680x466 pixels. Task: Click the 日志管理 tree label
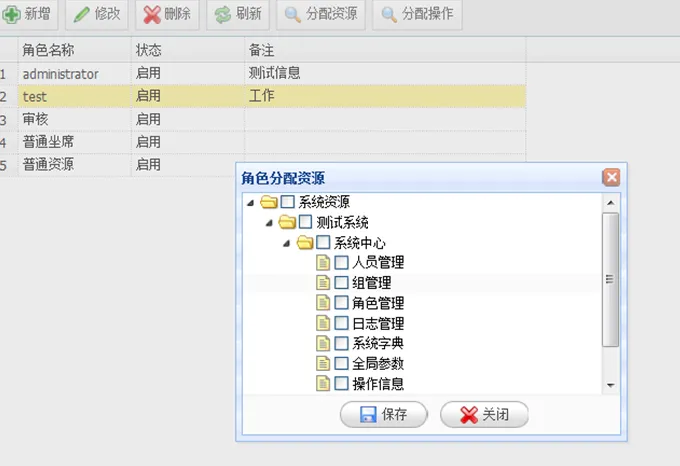coord(378,323)
